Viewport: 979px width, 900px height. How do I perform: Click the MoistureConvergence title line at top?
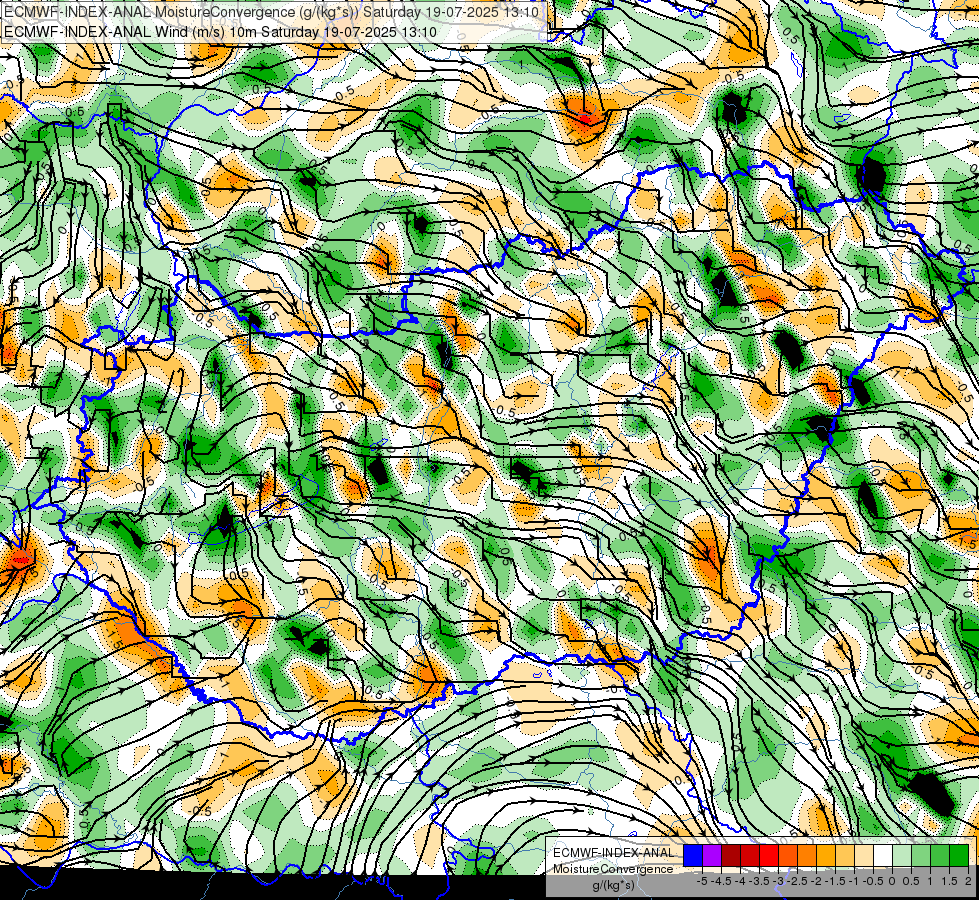pyautogui.click(x=272, y=11)
